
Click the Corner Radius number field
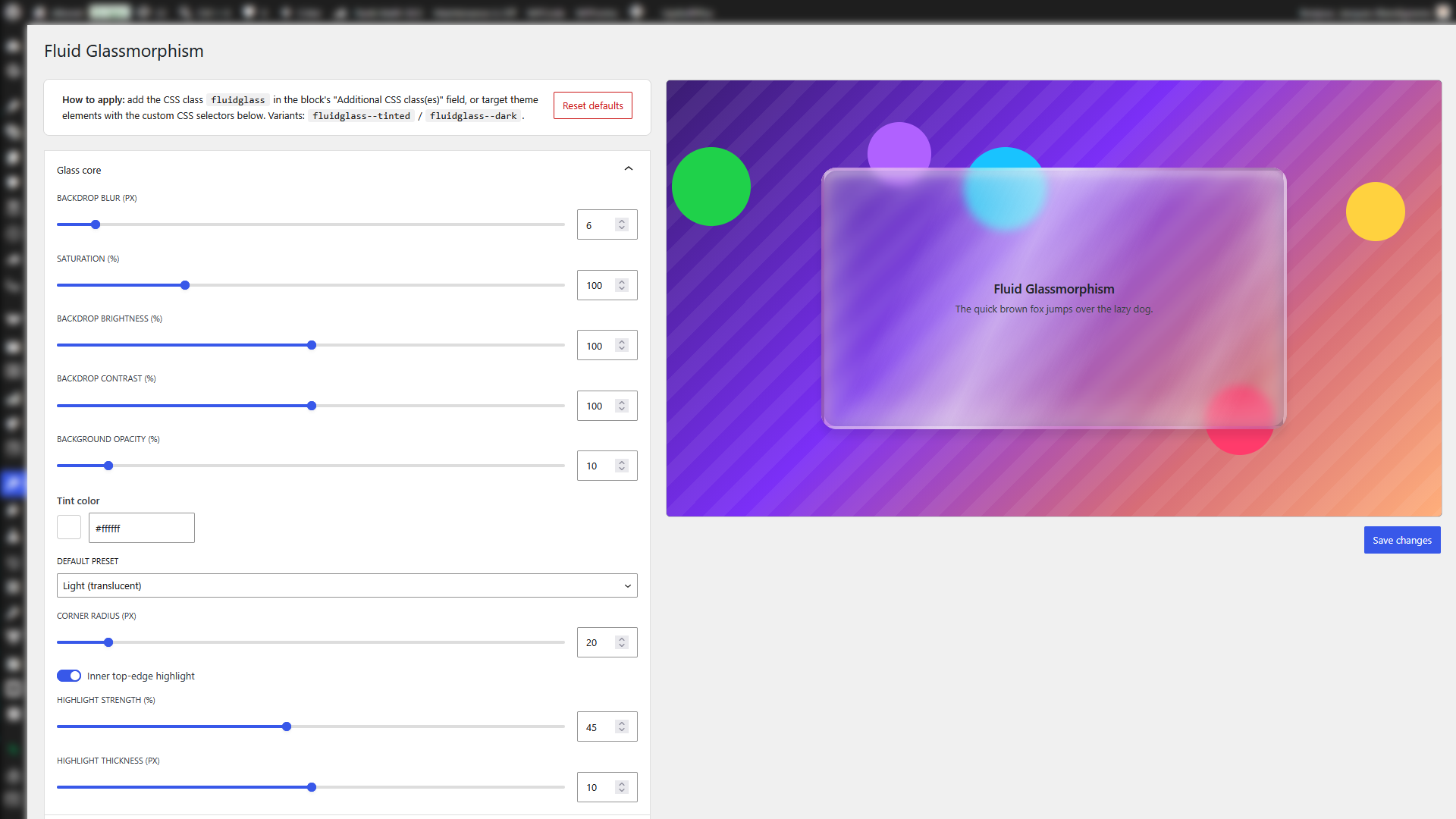(x=607, y=642)
